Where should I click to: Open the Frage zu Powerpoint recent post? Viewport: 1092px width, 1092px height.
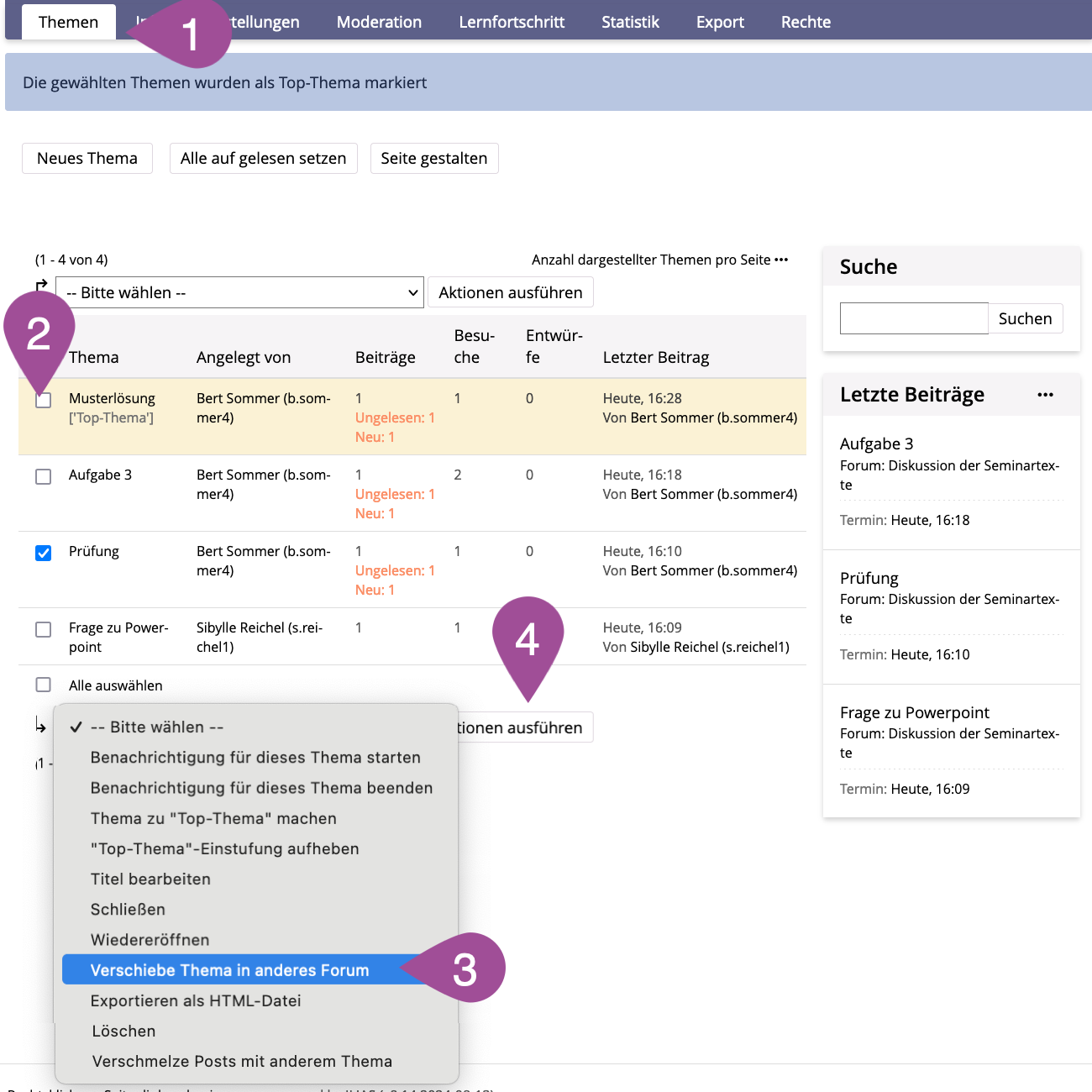(914, 712)
